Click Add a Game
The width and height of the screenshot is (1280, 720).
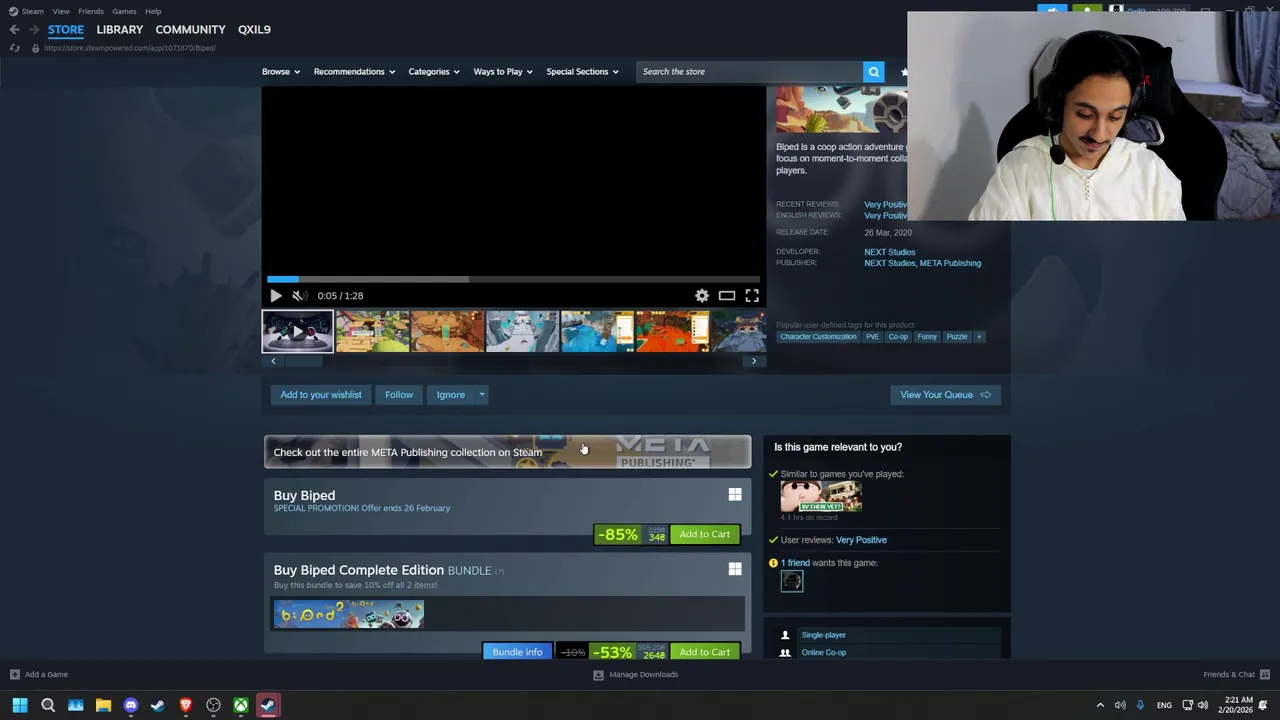click(x=39, y=674)
